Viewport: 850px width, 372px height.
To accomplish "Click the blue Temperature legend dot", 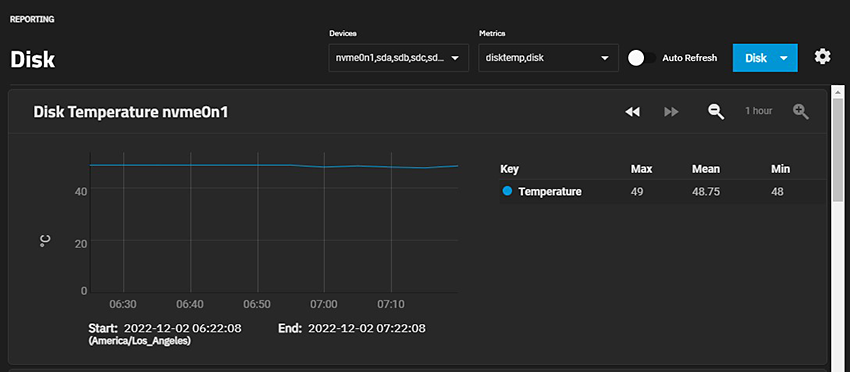I will (x=507, y=191).
